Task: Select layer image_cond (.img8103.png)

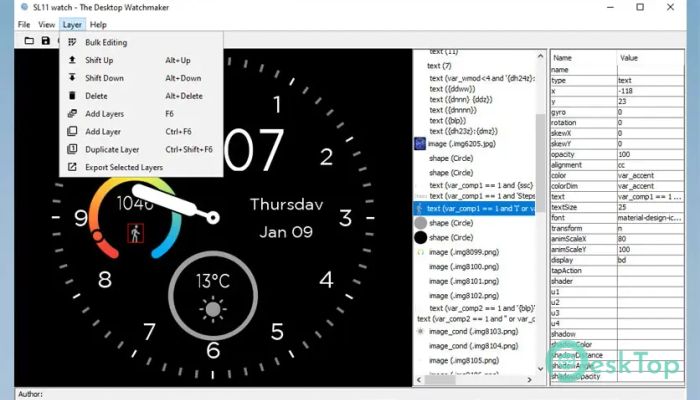Action: coord(473,331)
